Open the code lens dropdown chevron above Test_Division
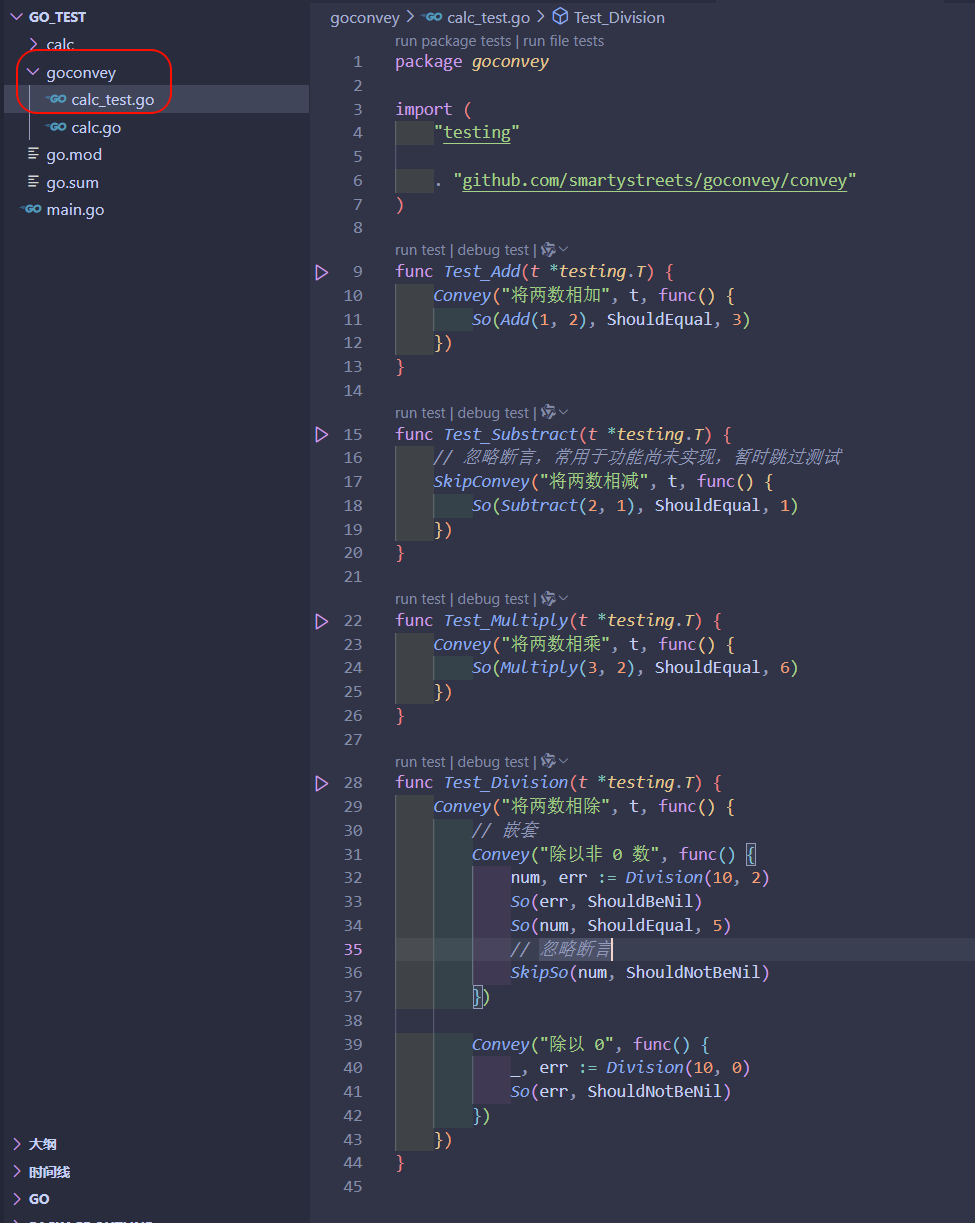This screenshot has height=1223, width=975. pyautogui.click(x=564, y=762)
